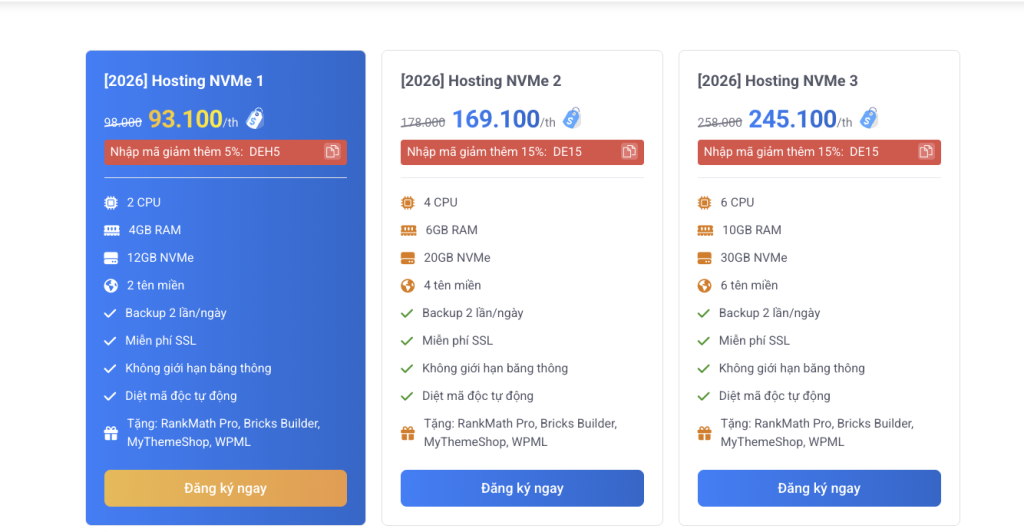The height and width of the screenshot is (532, 1024).
Task: Click the NVMe storage icon on plan 2
Action: 408,258
